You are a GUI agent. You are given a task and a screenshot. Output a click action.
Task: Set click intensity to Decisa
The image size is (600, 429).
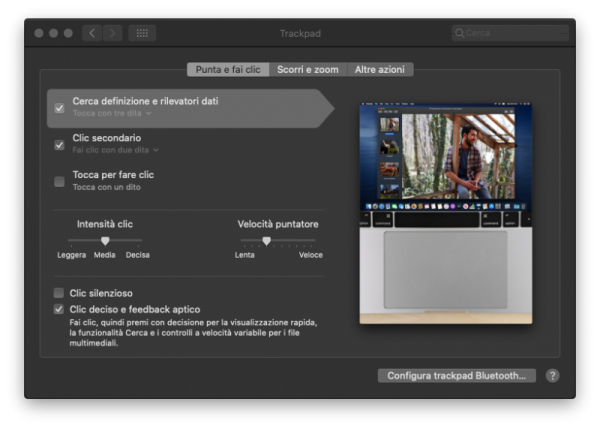click(138, 255)
